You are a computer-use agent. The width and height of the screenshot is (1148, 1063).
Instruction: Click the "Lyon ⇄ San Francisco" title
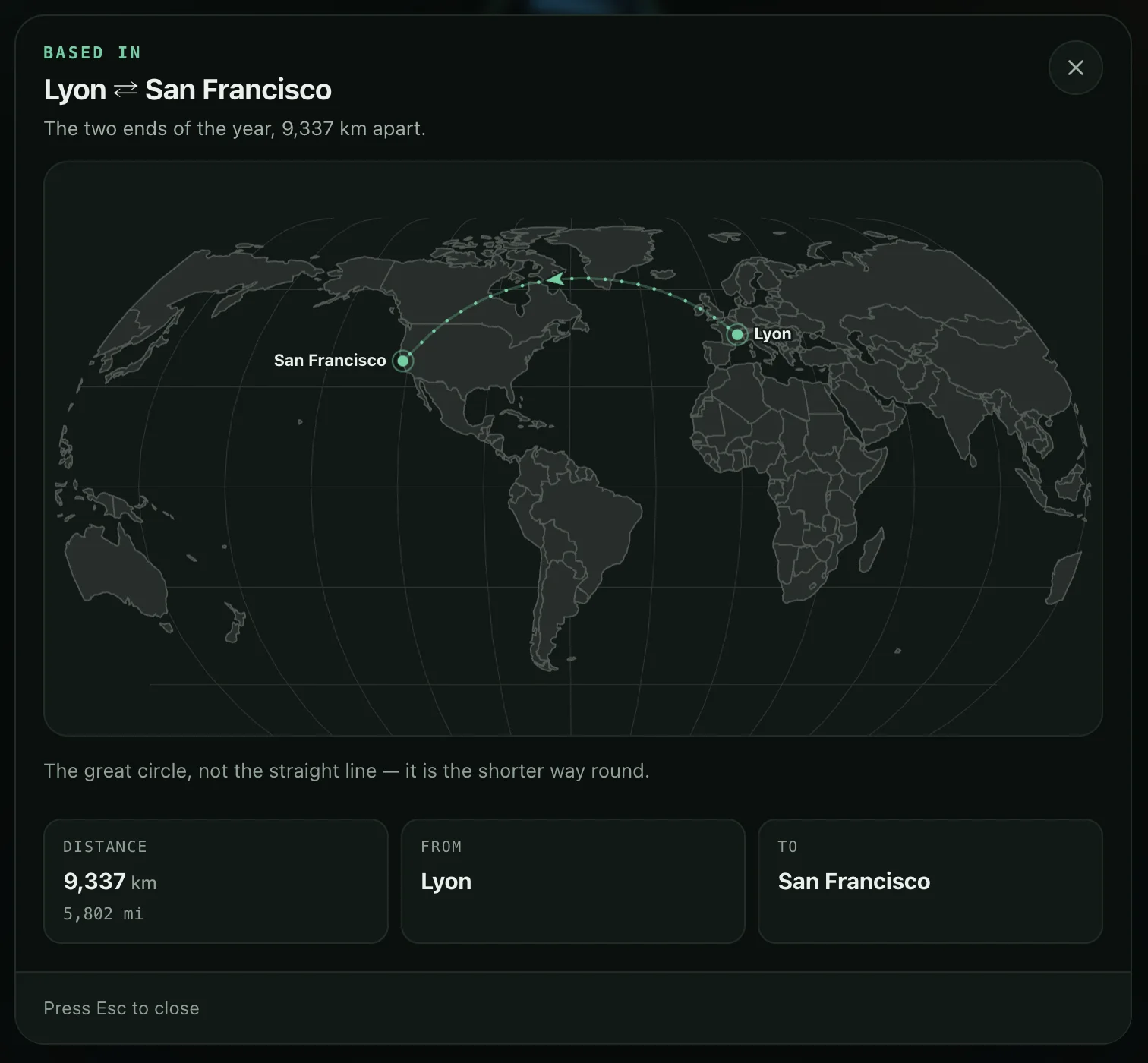pyautogui.click(x=188, y=90)
